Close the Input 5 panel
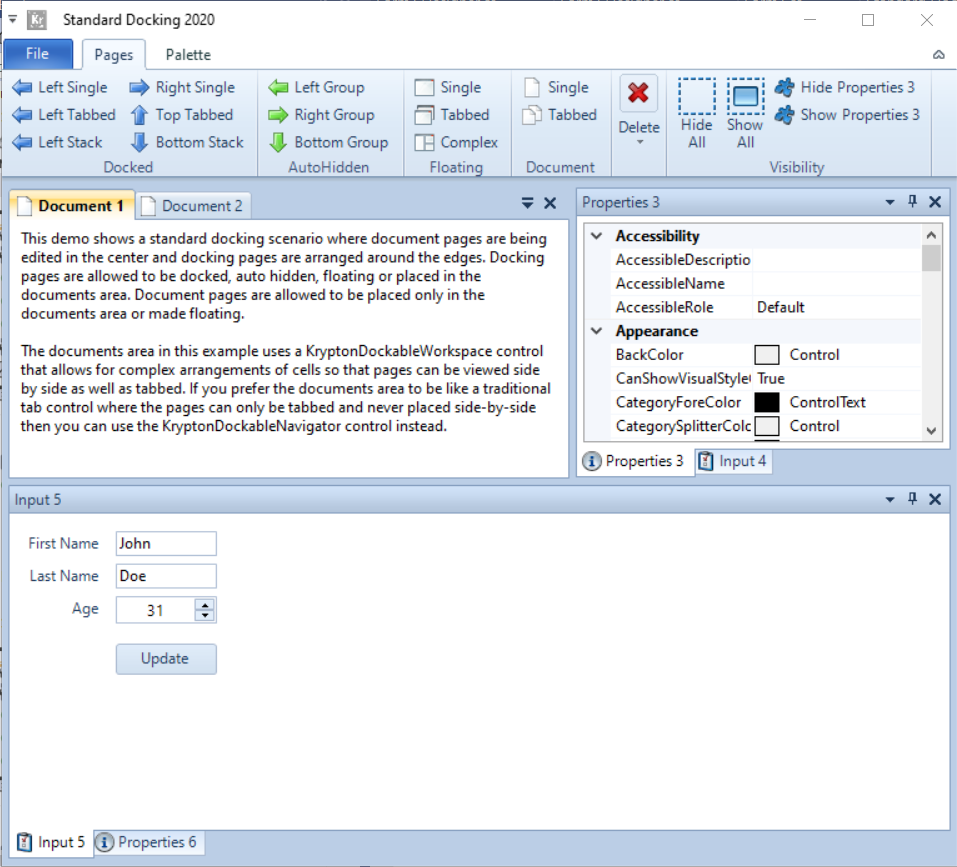This screenshot has height=867, width=957. pos(935,499)
